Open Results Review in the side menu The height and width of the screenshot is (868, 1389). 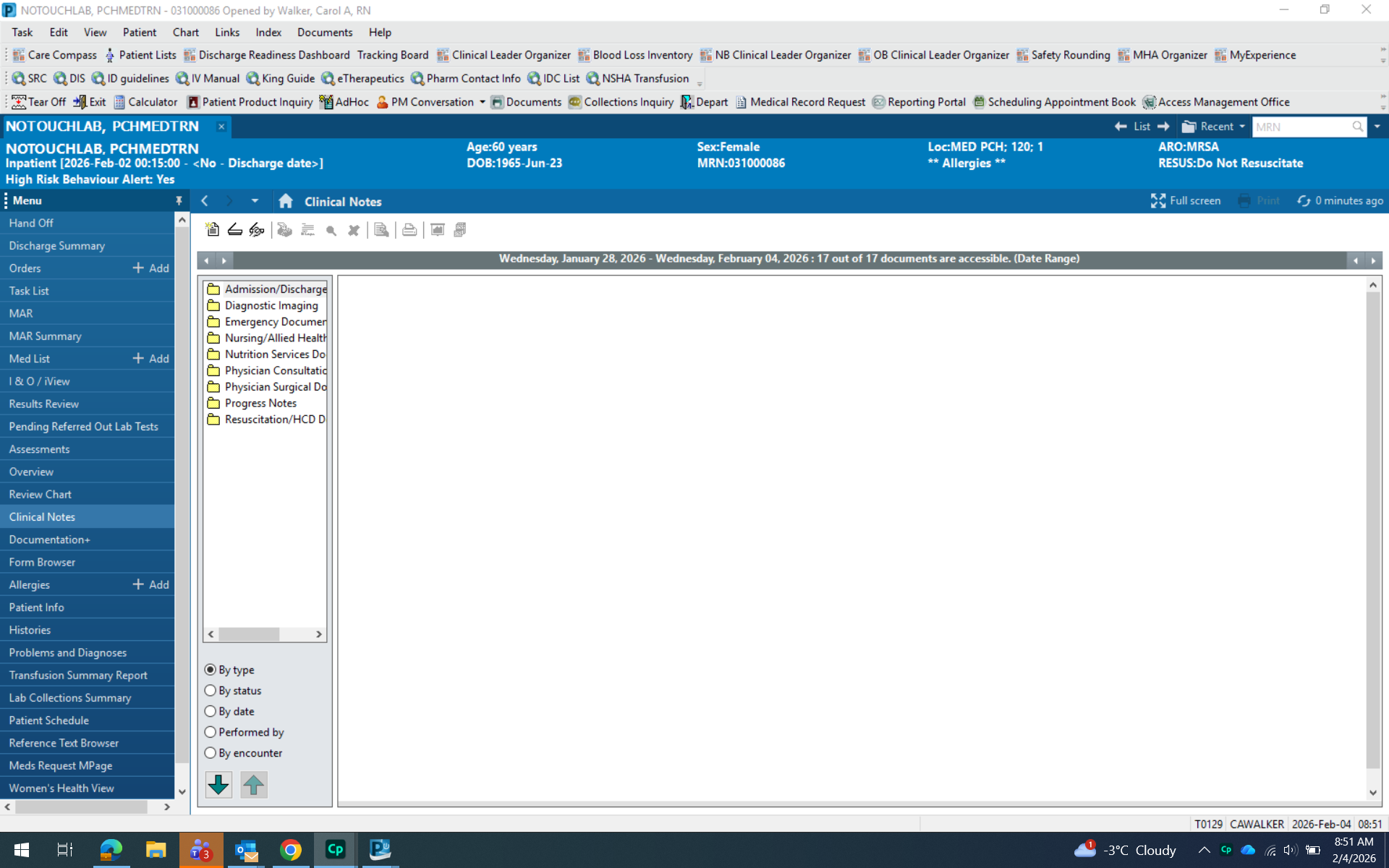tap(44, 404)
